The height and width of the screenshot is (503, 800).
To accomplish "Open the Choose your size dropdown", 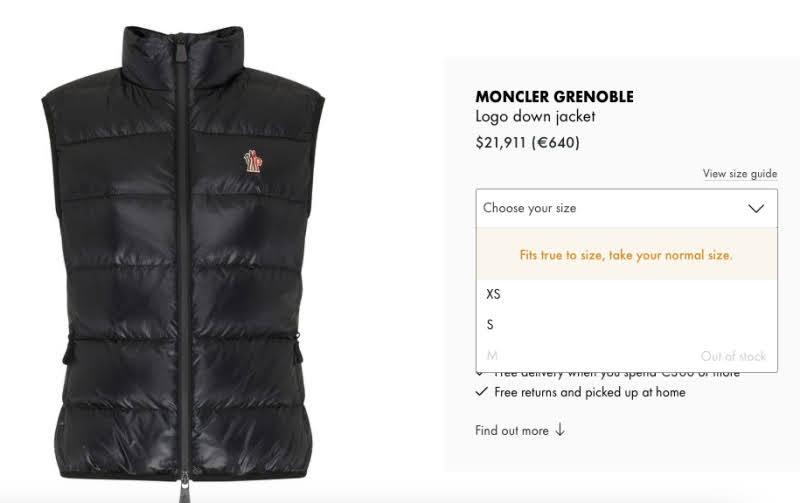I will click(627, 208).
